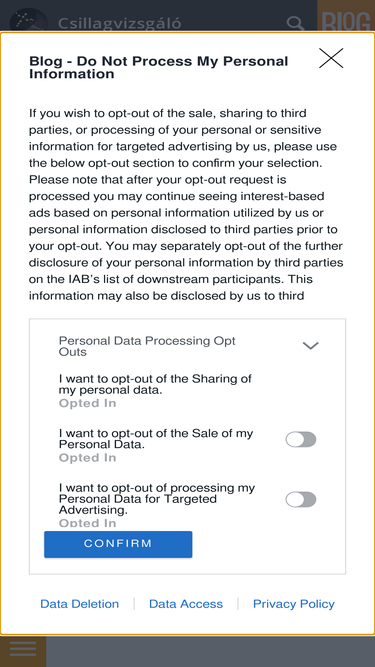Click Opted In status under Sharing option
The width and height of the screenshot is (375, 667).
tap(87, 403)
